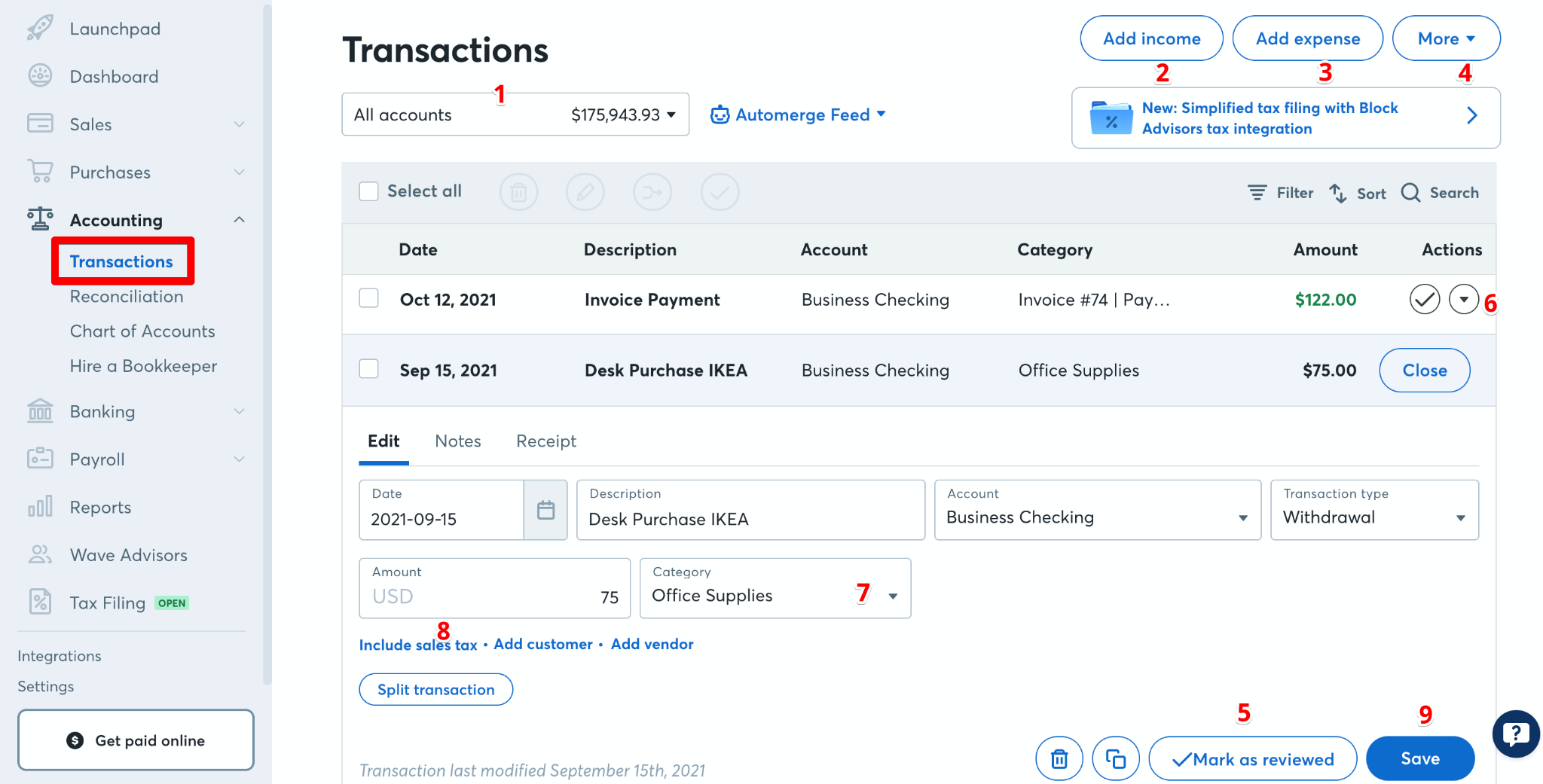1543x784 pixels.
Task: Duplicate transaction using copy icon
Action: pyautogui.click(x=1116, y=758)
